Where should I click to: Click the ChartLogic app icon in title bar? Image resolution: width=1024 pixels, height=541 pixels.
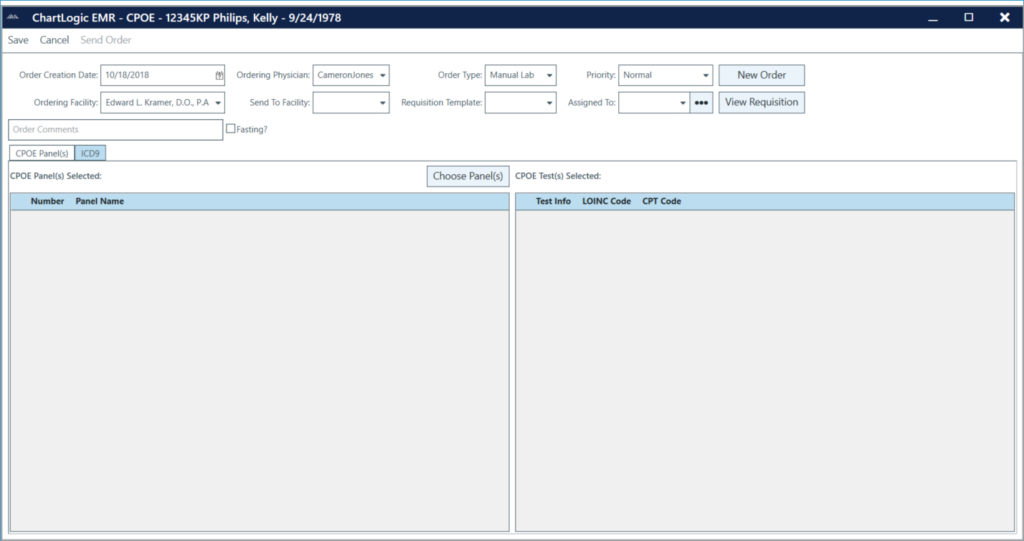(x=12, y=18)
